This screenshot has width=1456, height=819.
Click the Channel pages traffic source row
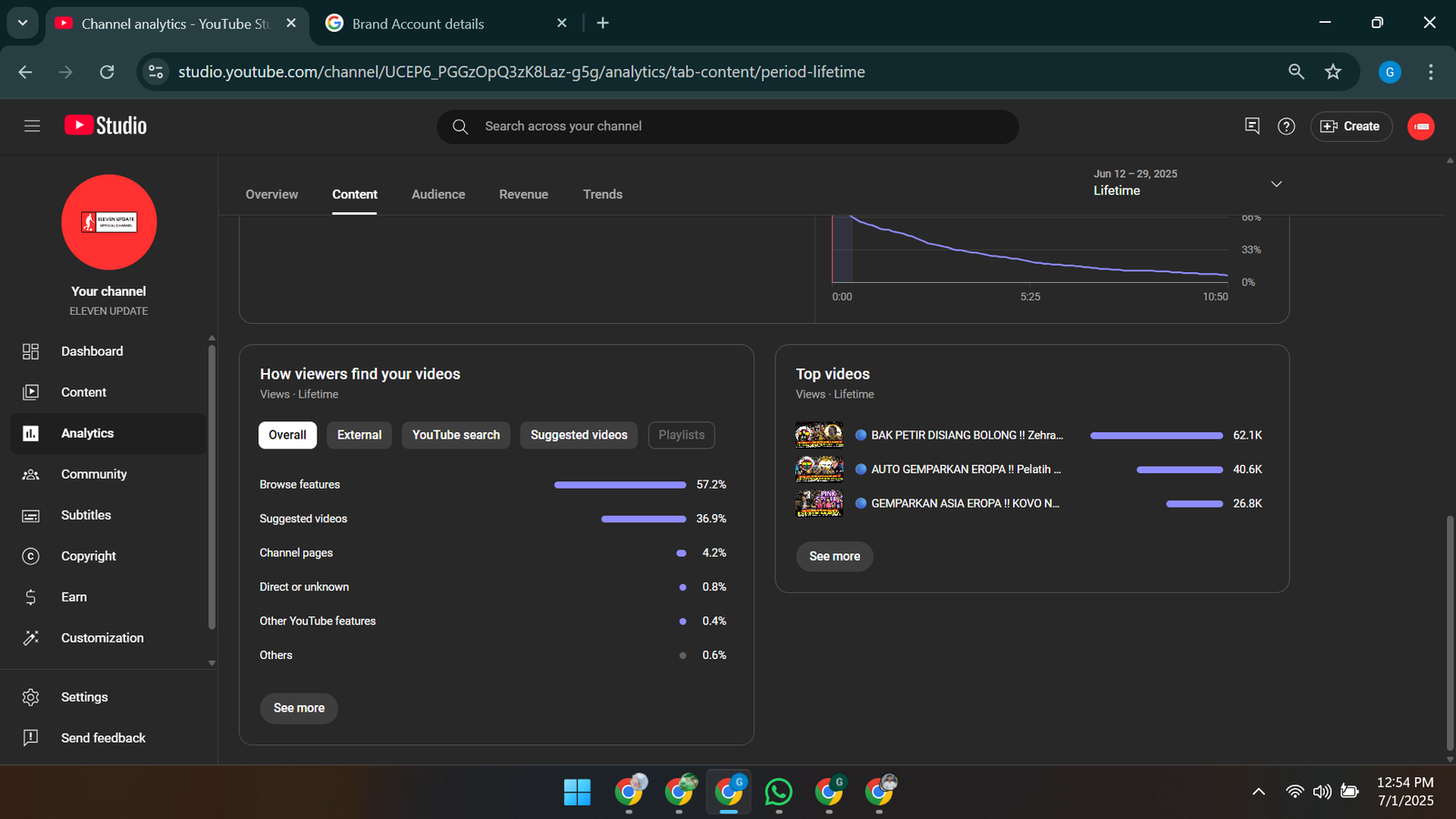(x=493, y=553)
